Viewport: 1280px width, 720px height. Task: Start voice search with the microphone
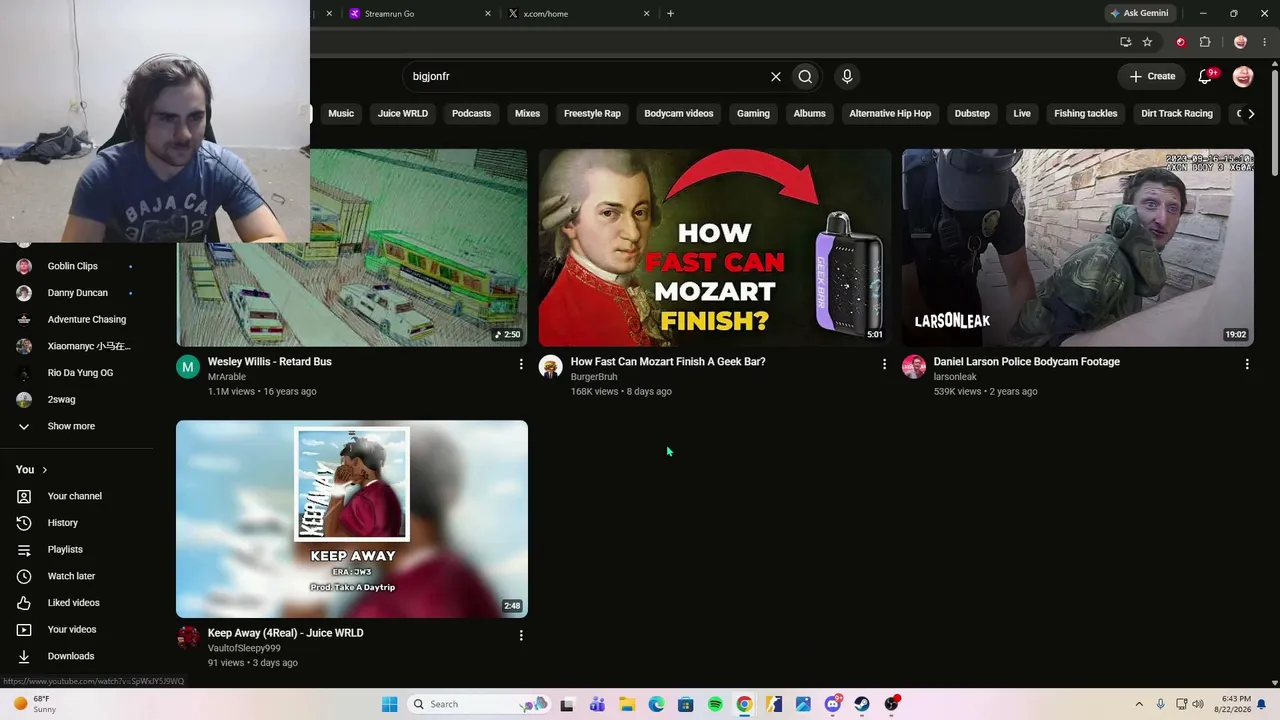[x=847, y=76]
